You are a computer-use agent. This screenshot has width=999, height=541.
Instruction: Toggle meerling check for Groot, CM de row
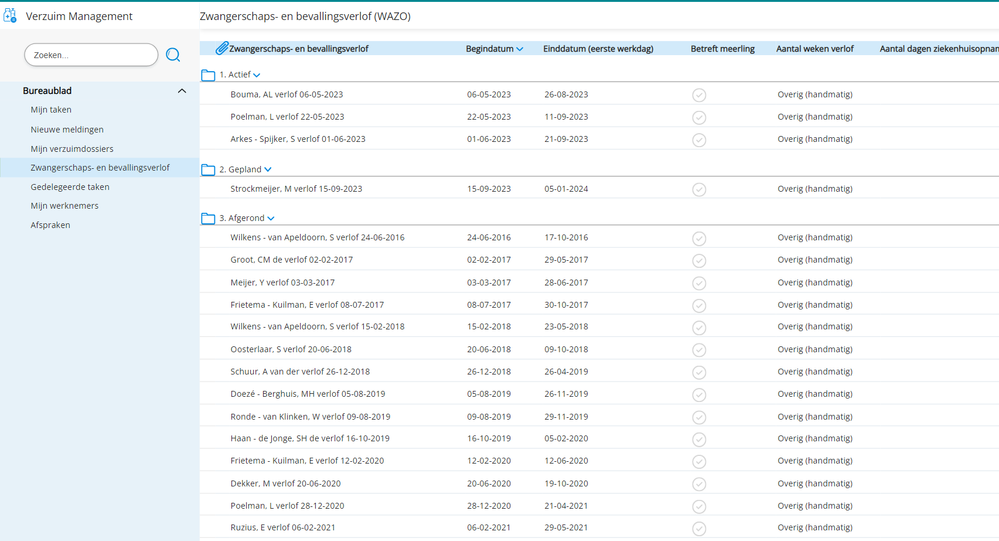tap(699, 261)
